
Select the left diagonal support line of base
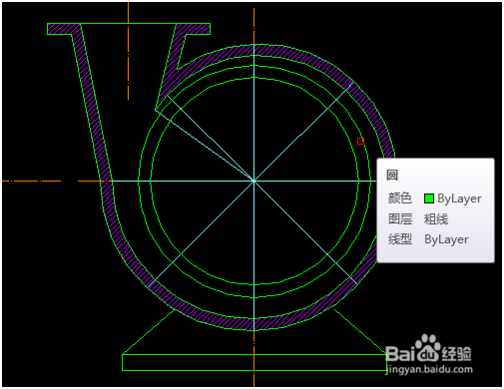(149, 331)
